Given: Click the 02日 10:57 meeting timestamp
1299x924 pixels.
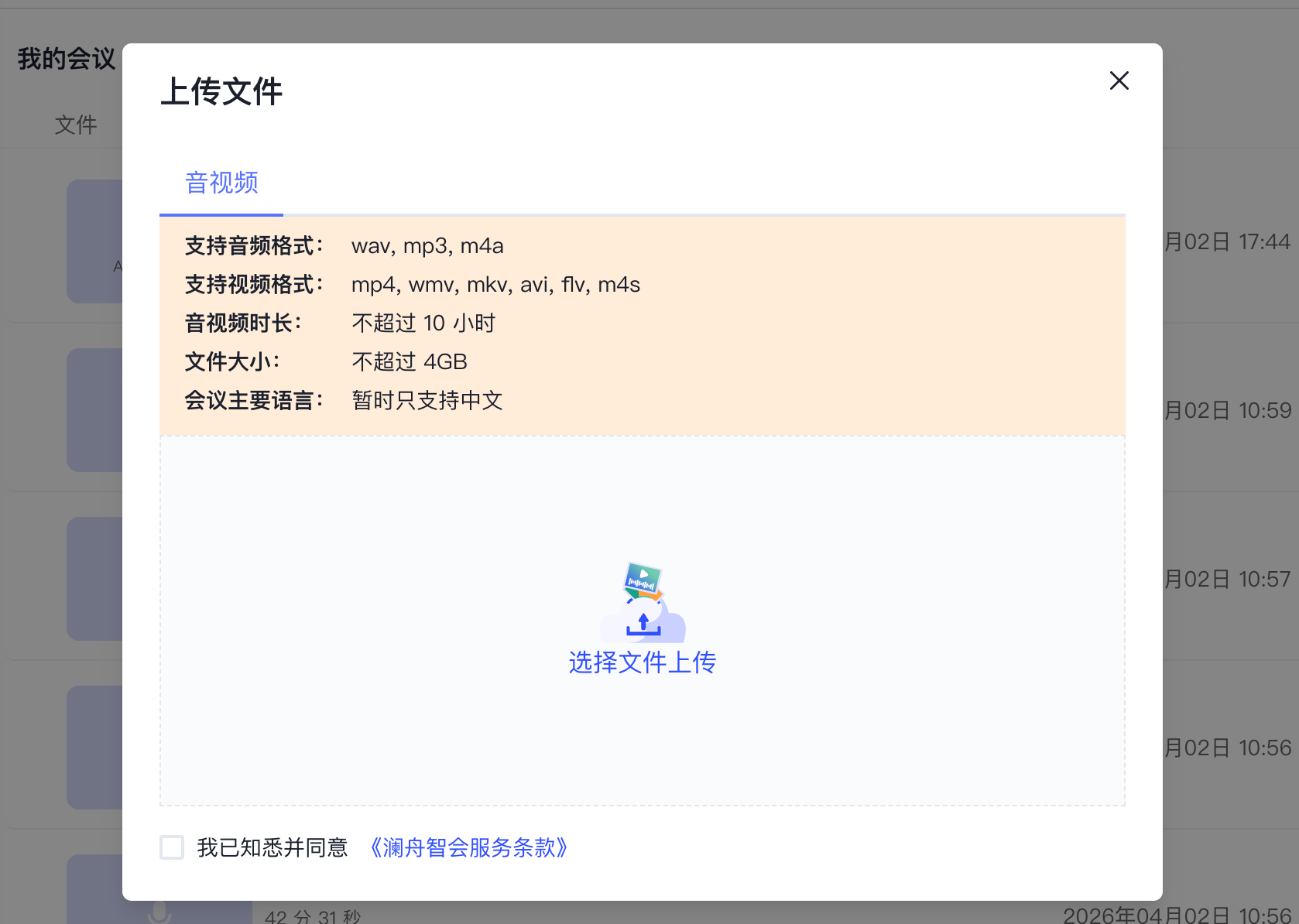Looking at the screenshot, I should click(x=1227, y=579).
